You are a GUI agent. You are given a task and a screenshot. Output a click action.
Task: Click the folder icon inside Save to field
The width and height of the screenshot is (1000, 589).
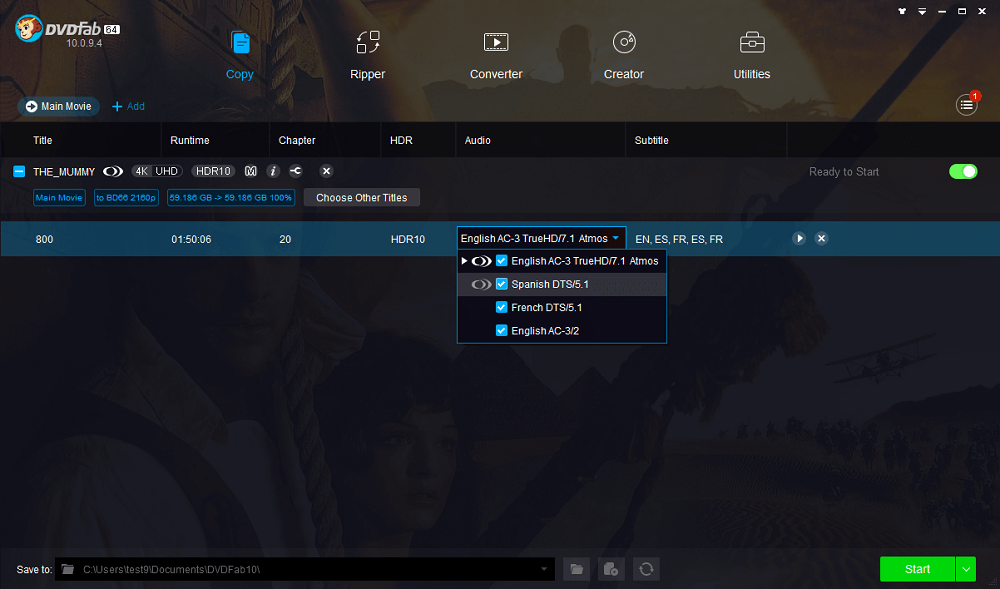pyautogui.click(x=68, y=569)
